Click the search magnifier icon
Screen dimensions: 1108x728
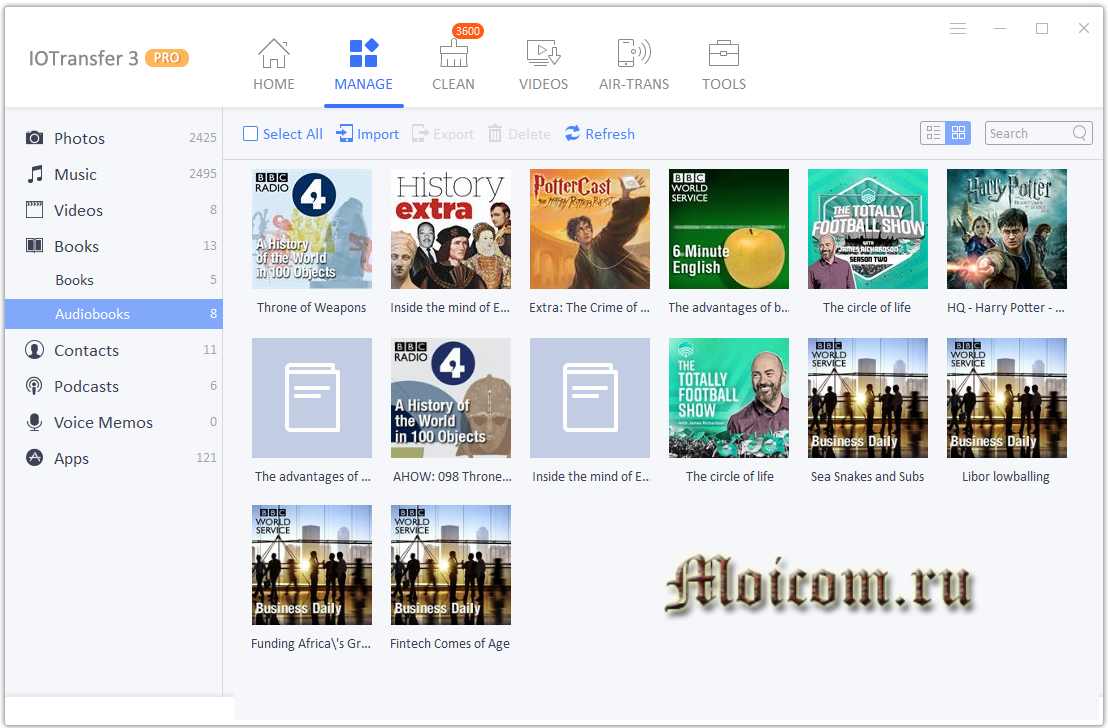click(1080, 133)
